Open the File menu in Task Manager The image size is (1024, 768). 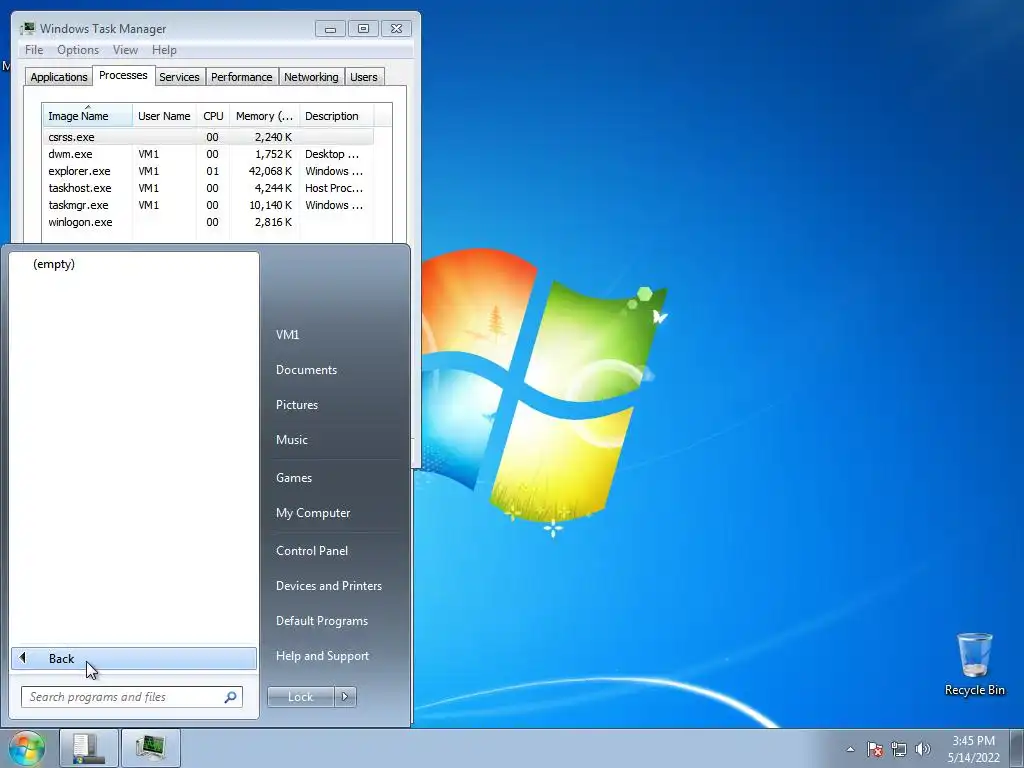[34, 50]
